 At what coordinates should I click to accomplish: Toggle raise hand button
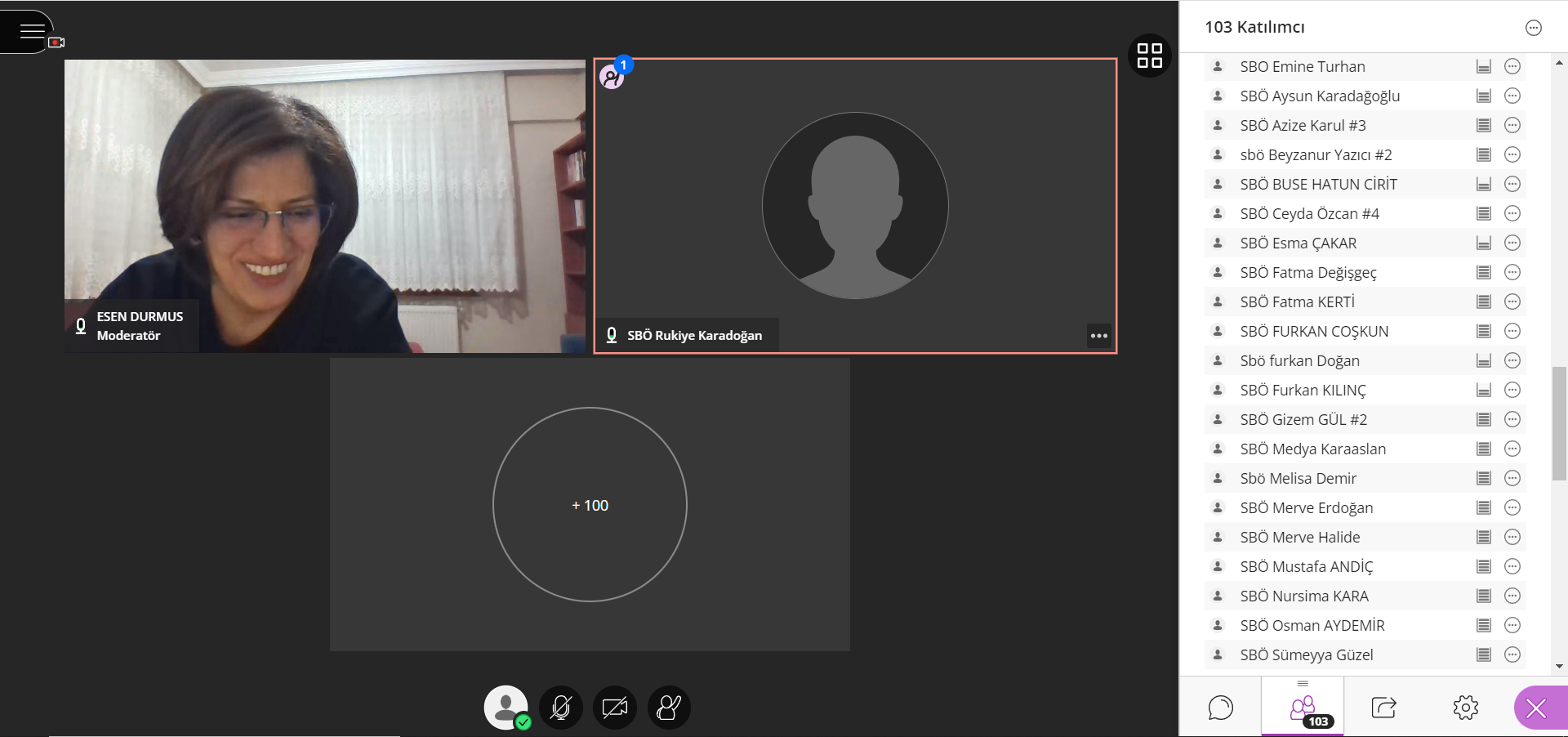(669, 708)
